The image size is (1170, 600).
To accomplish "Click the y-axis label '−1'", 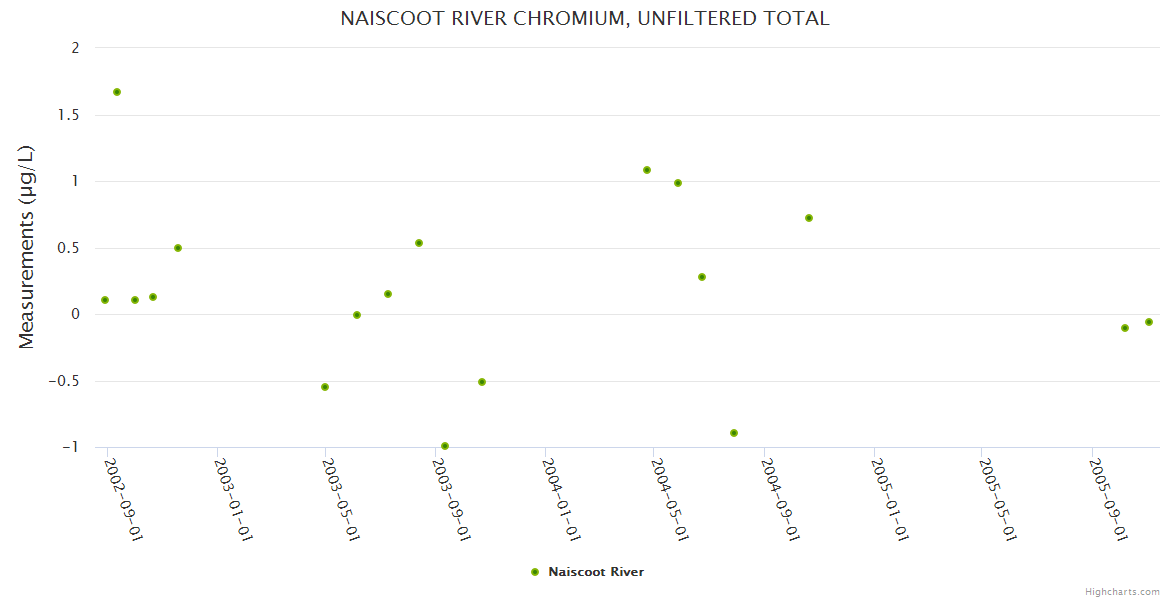I will tap(71, 447).
